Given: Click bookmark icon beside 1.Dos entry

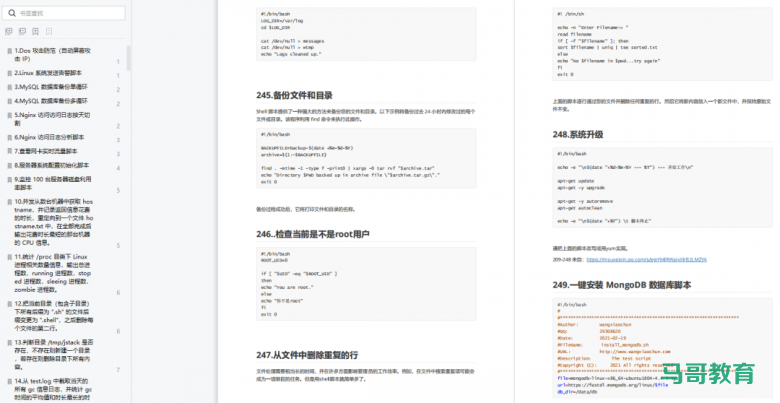Looking at the screenshot, I should pyautogui.click(x=9, y=49).
